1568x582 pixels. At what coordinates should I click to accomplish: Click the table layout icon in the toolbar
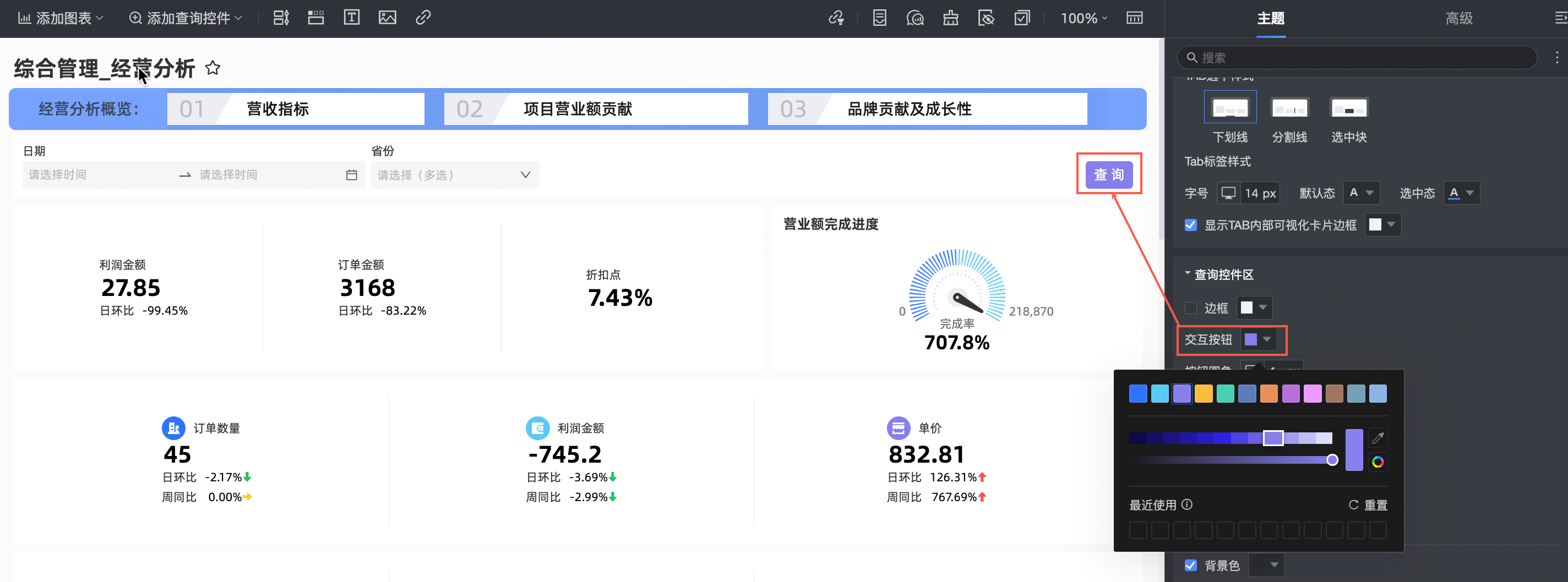pyautogui.click(x=1134, y=18)
